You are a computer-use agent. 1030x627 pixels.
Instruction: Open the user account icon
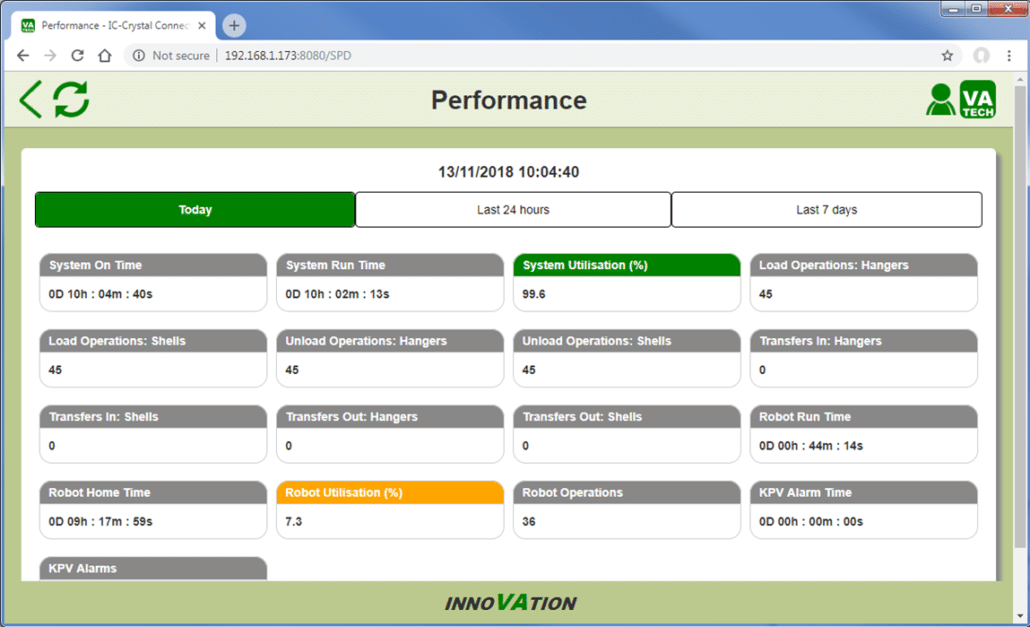[x=940, y=100]
